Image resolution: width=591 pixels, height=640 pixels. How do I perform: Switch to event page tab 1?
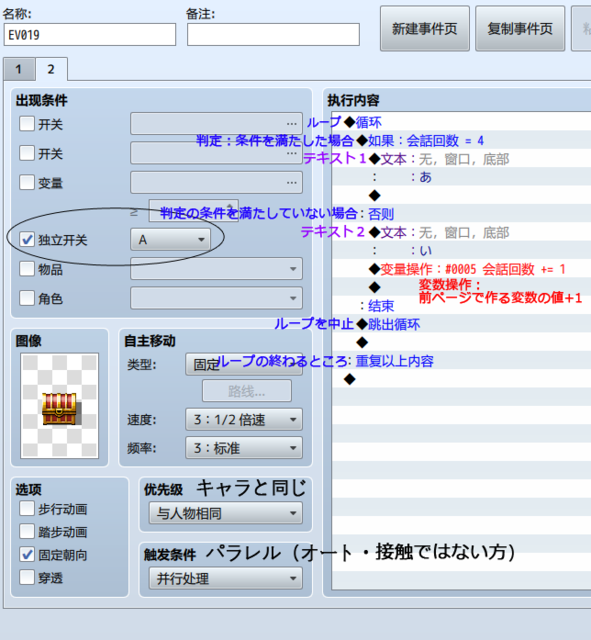(19, 69)
